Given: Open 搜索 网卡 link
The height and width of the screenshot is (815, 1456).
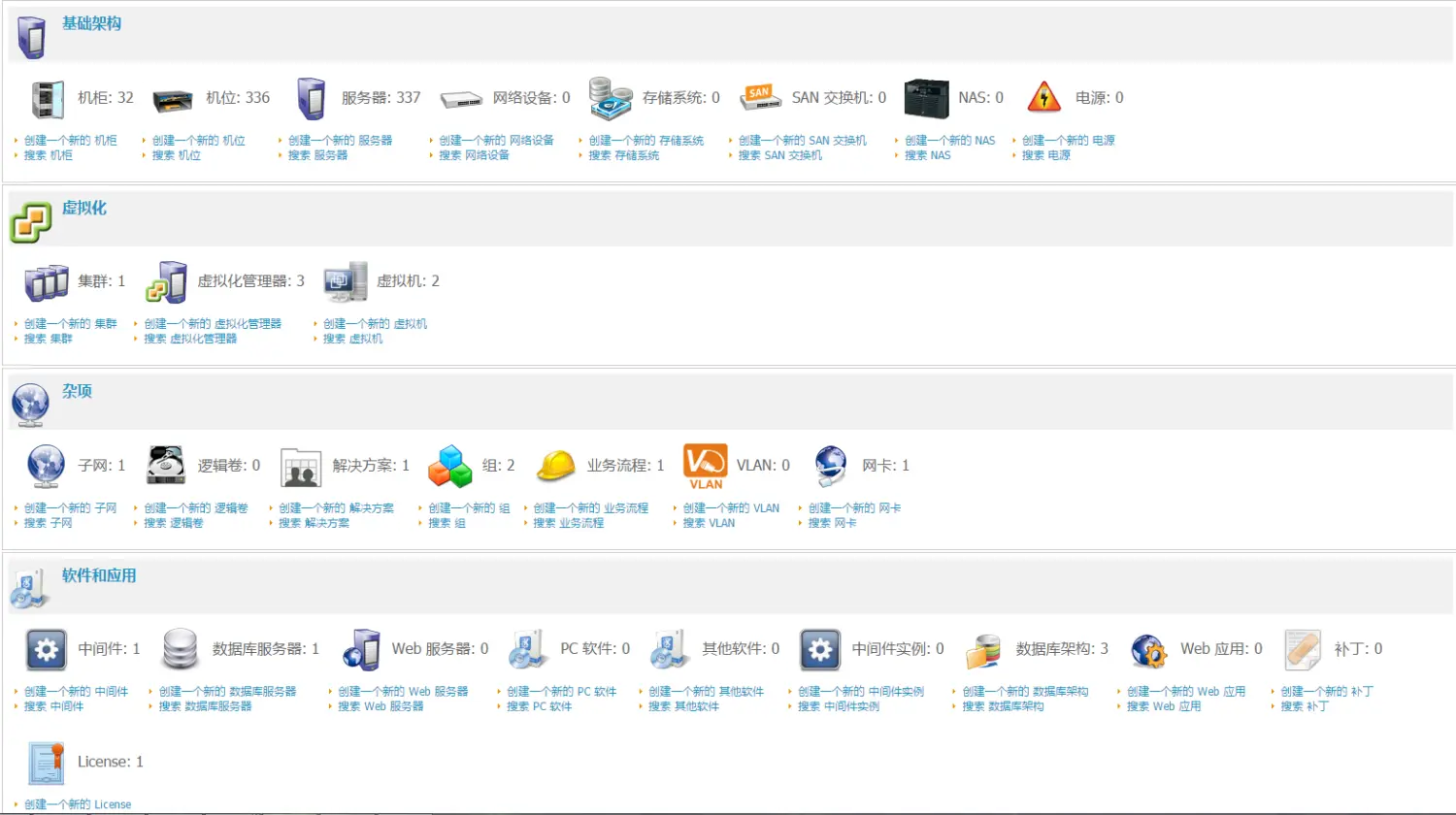Looking at the screenshot, I should (833, 523).
